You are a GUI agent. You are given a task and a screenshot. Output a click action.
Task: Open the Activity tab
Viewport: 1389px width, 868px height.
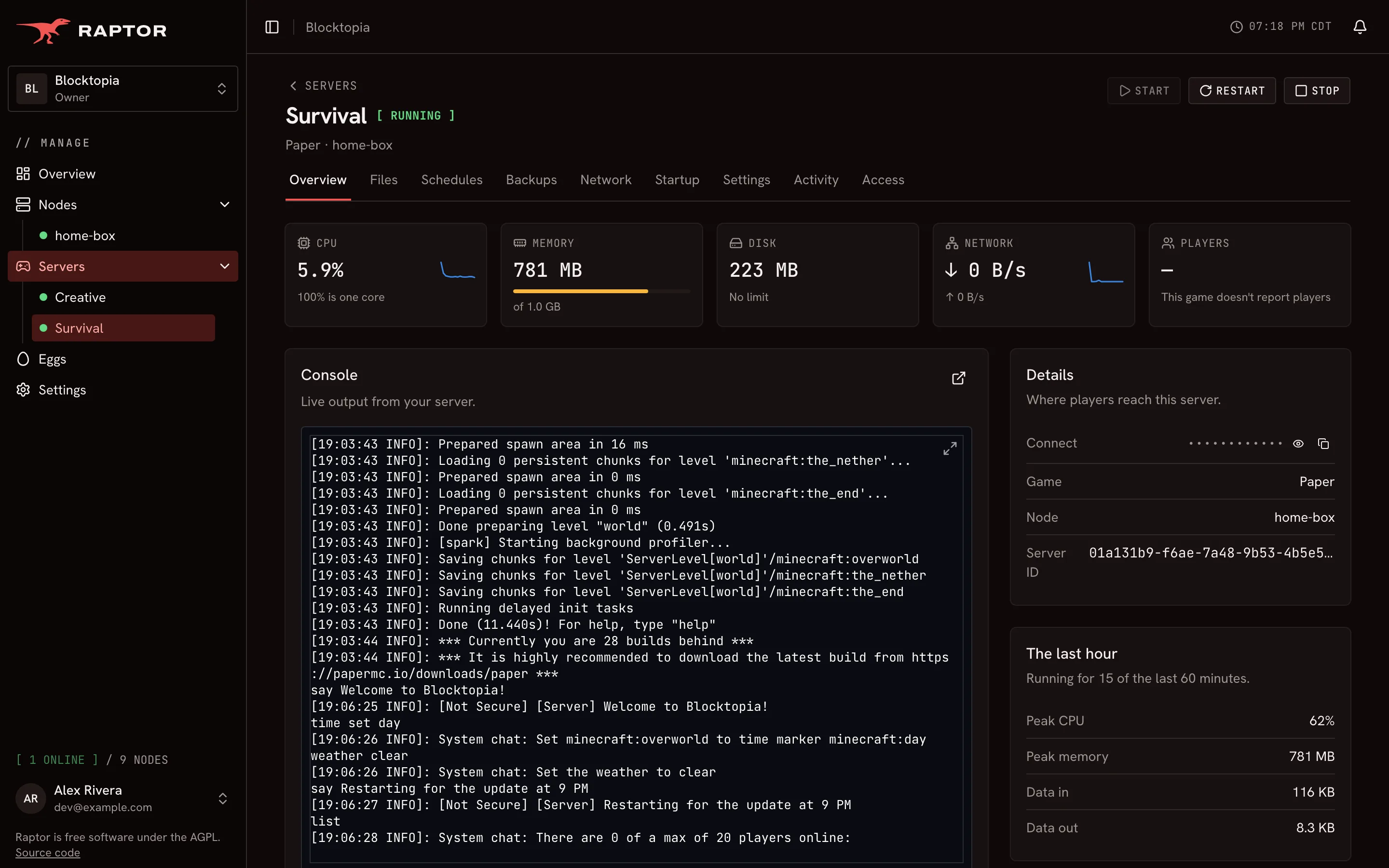[x=816, y=180]
